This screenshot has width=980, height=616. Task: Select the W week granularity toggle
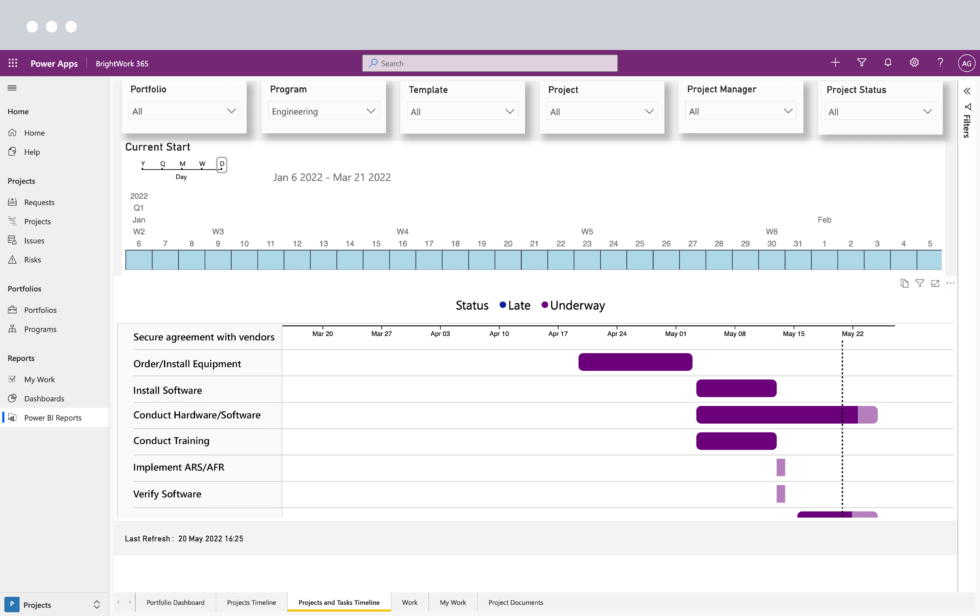tap(201, 163)
